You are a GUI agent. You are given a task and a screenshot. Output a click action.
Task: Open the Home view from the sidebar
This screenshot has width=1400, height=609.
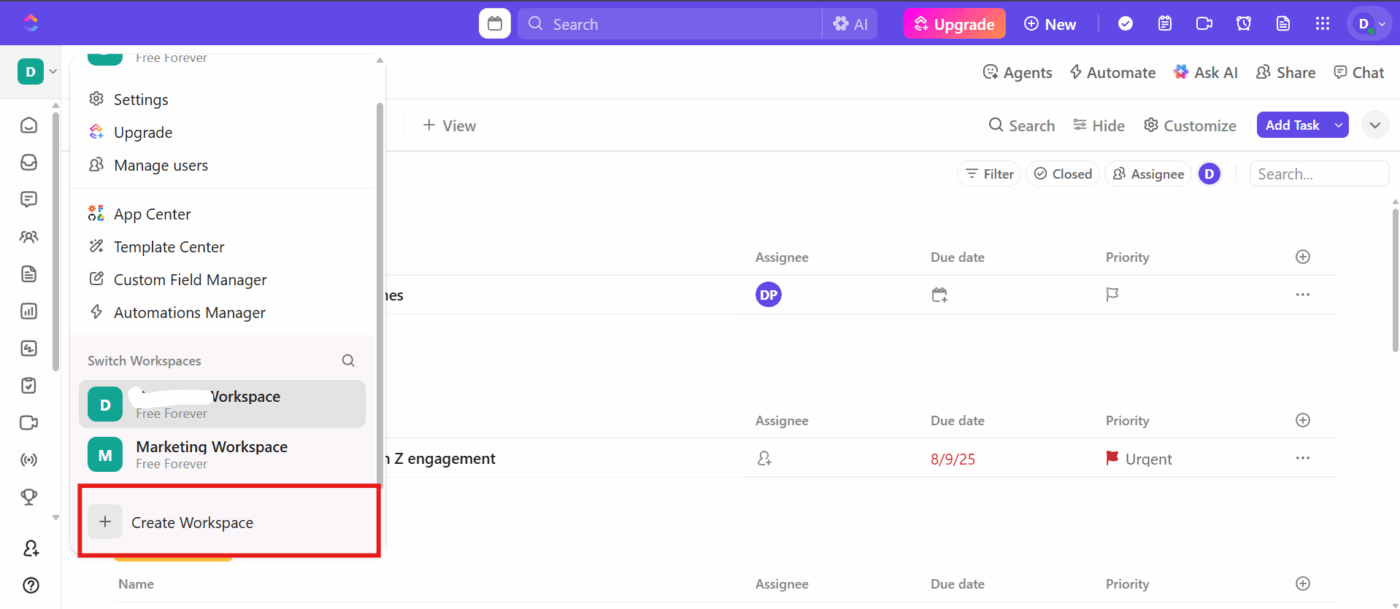(x=28, y=125)
